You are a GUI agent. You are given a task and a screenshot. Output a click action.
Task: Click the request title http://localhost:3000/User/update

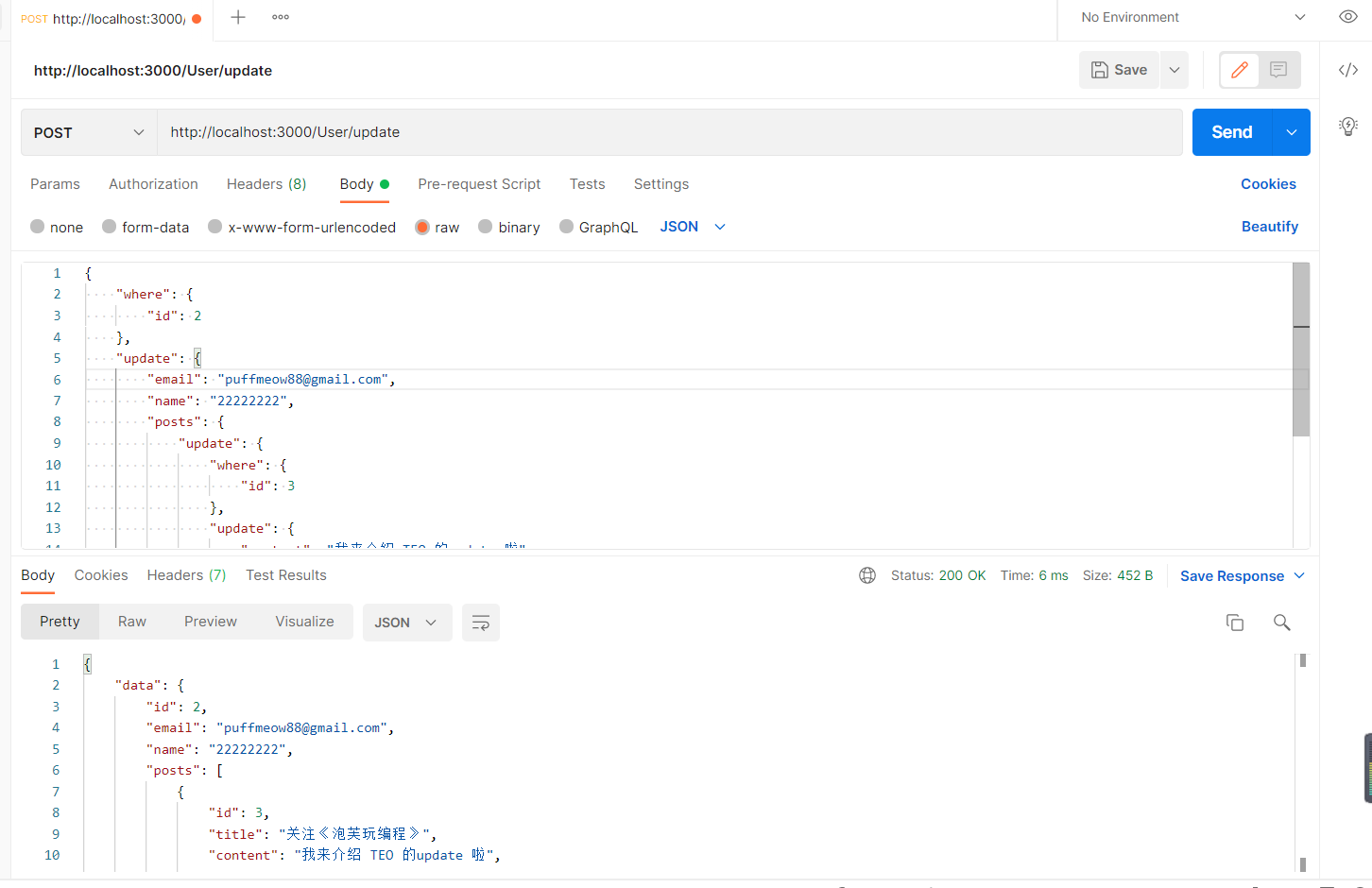[153, 71]
